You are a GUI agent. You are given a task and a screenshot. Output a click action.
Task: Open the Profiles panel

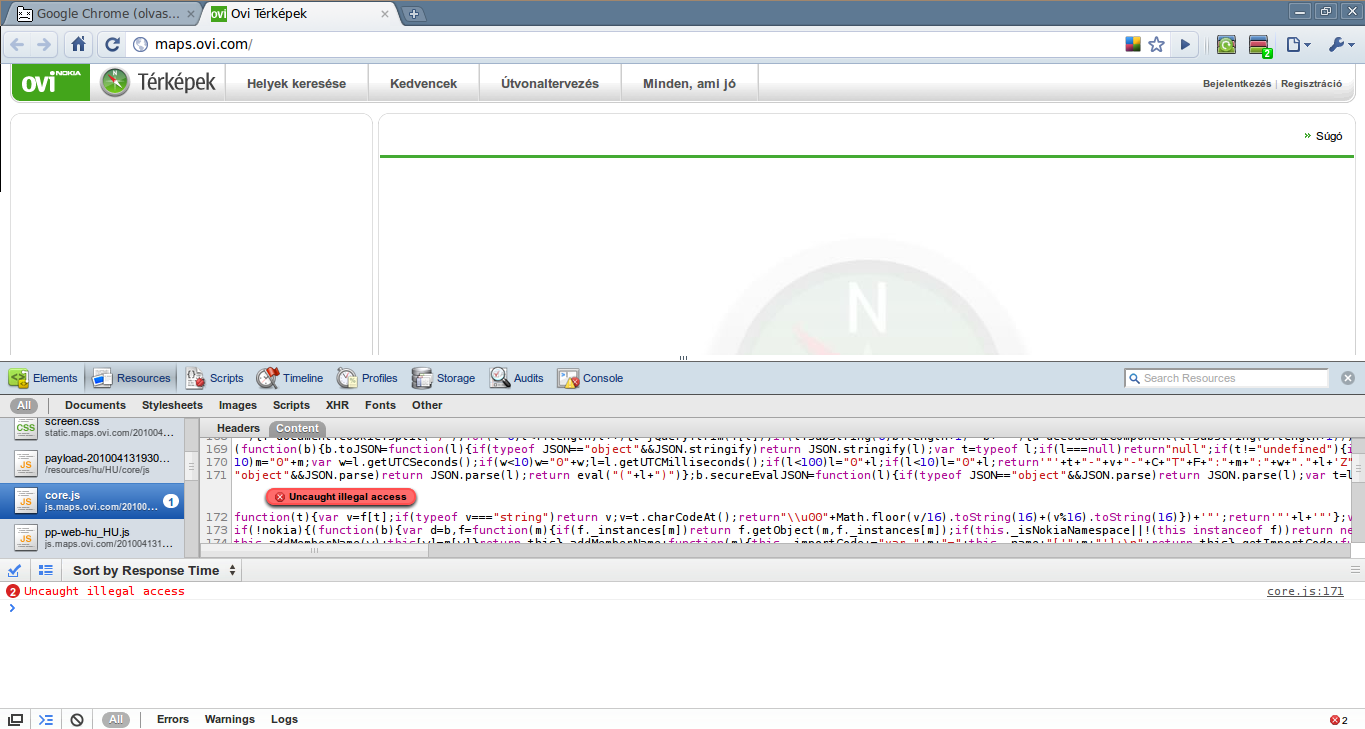click(x=367, y=378)
